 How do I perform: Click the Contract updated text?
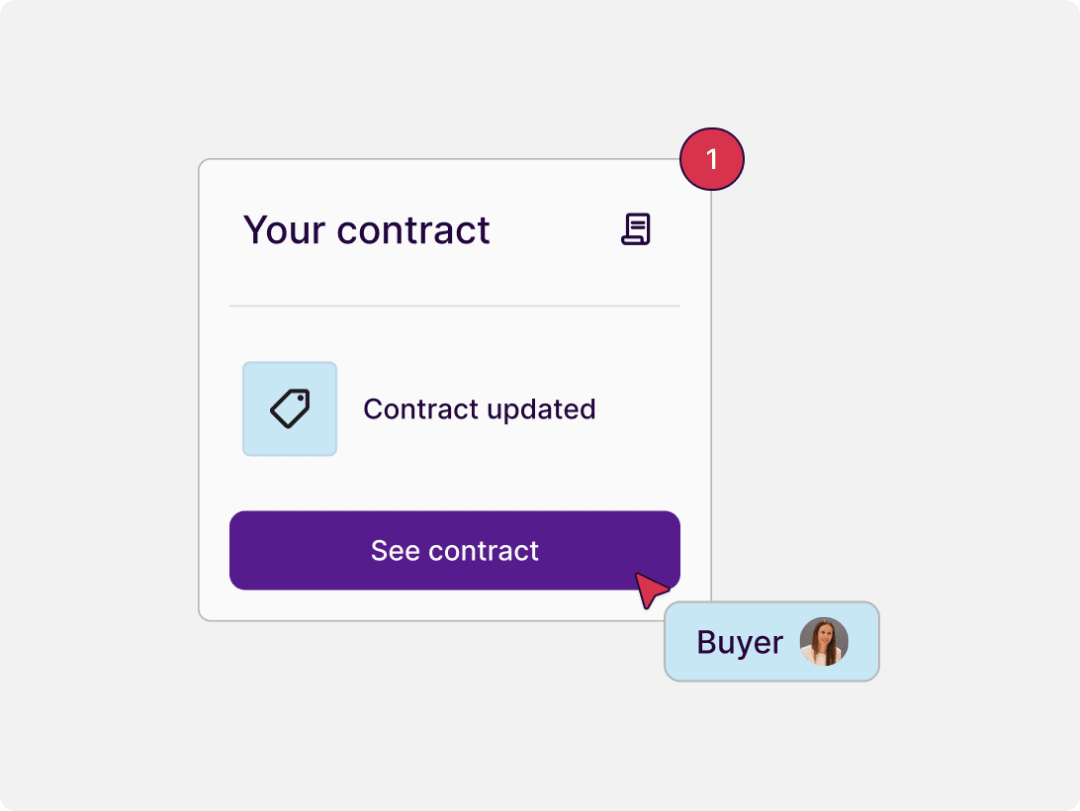479,409
